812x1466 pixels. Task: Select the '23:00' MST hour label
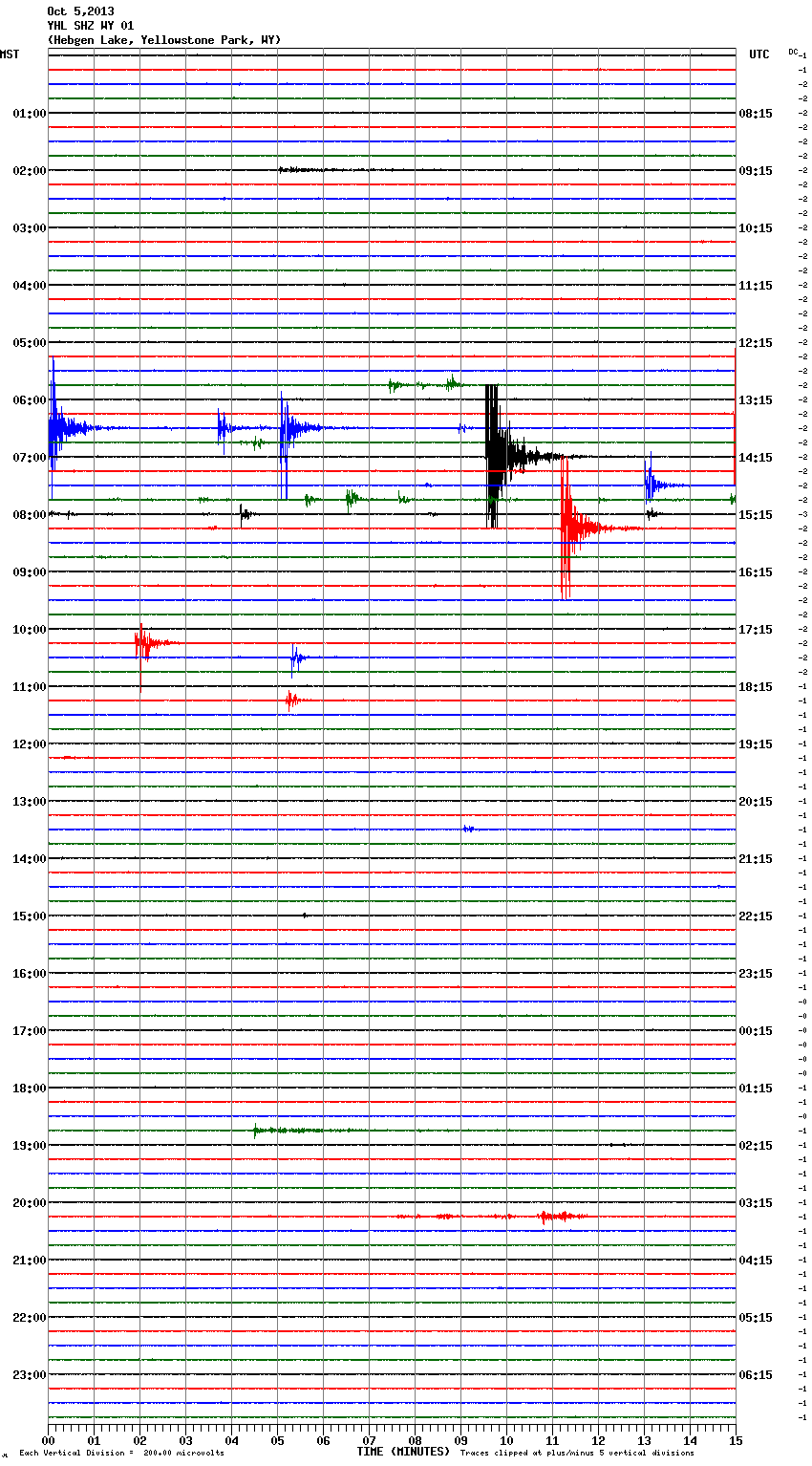point(30,1375)
